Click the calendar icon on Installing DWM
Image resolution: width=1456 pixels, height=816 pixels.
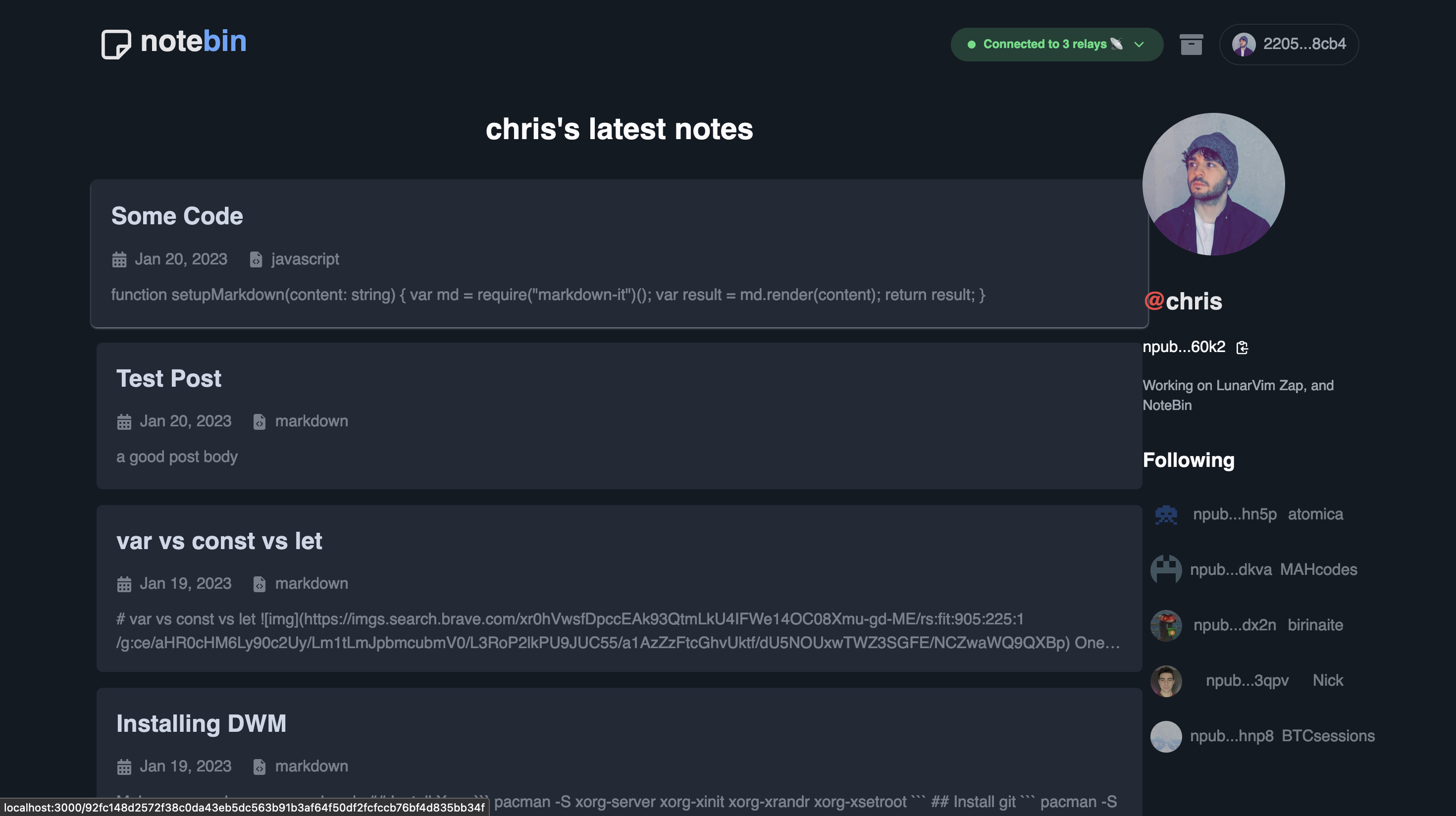point(124,766)
